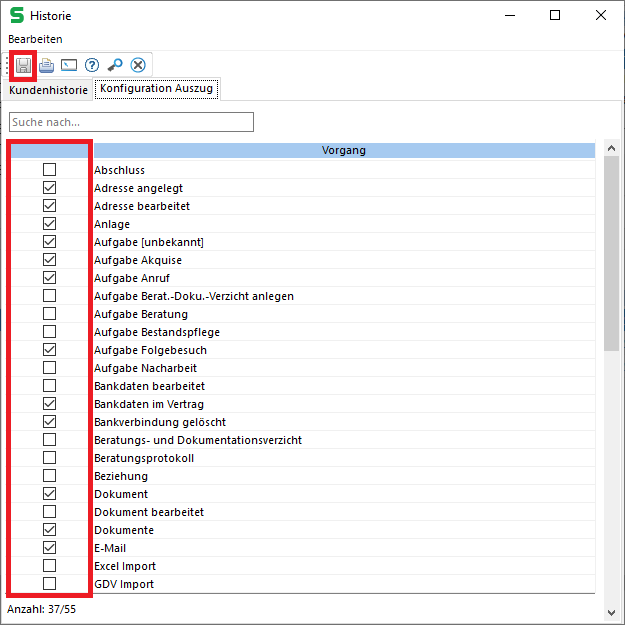The width and height of the screenshot is (625, 625).
Task: Click the Vorgang column header
Action: (x=344, y=150)
